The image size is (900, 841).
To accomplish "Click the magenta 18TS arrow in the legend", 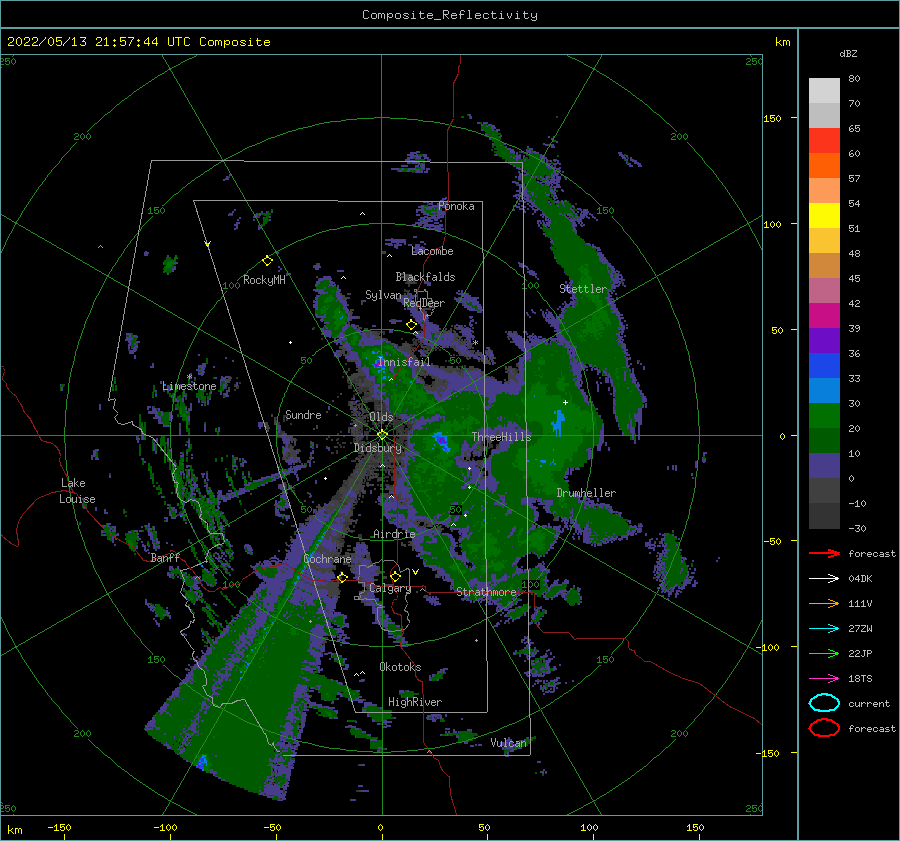I will click(824, 679).
